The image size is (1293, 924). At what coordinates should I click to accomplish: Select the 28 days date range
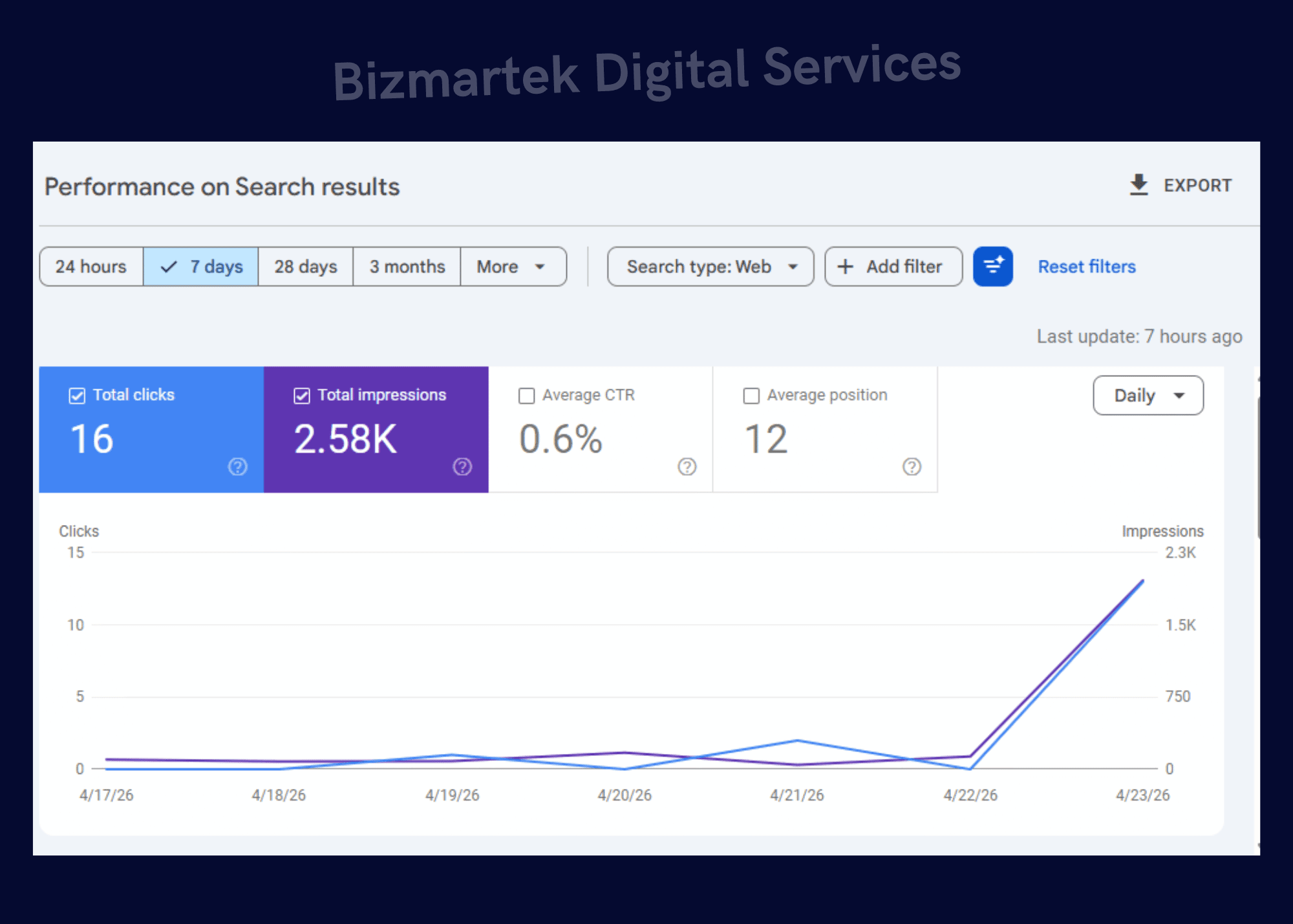pyautogui.click(x=306, y=266)
